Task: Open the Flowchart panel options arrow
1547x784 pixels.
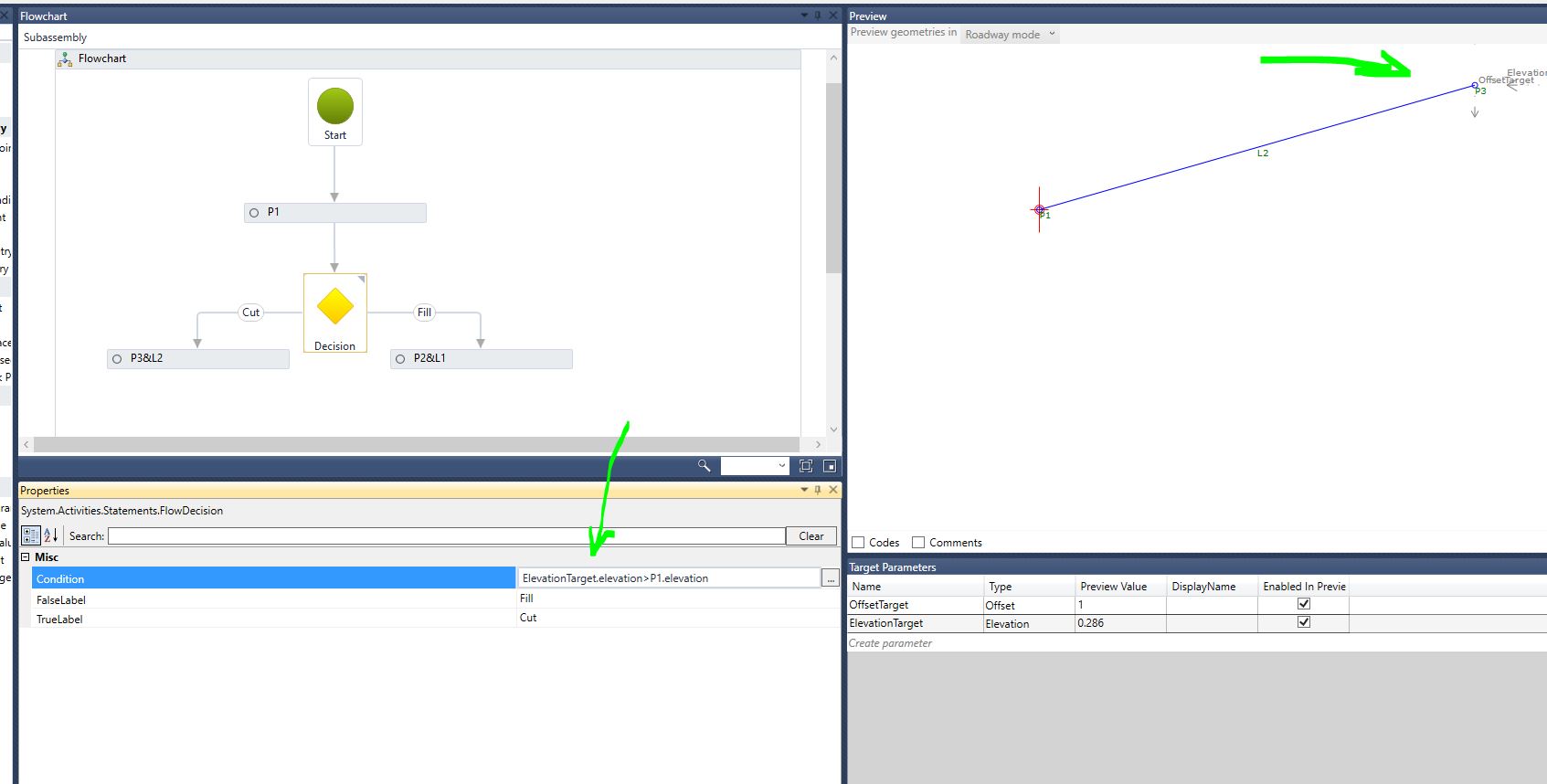Action: coord(804,16)
